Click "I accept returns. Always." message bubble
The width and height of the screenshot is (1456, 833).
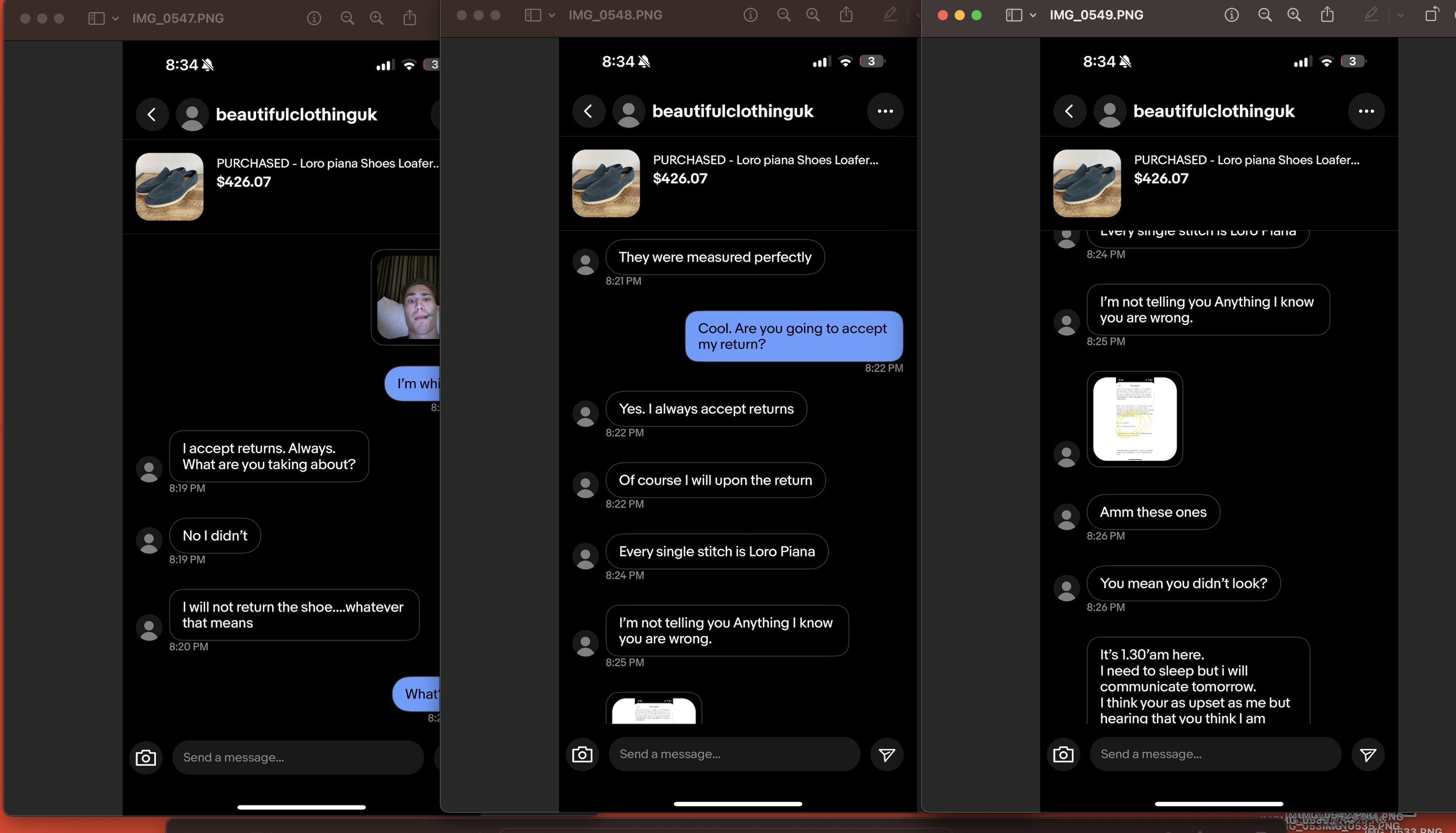[269, 457]
